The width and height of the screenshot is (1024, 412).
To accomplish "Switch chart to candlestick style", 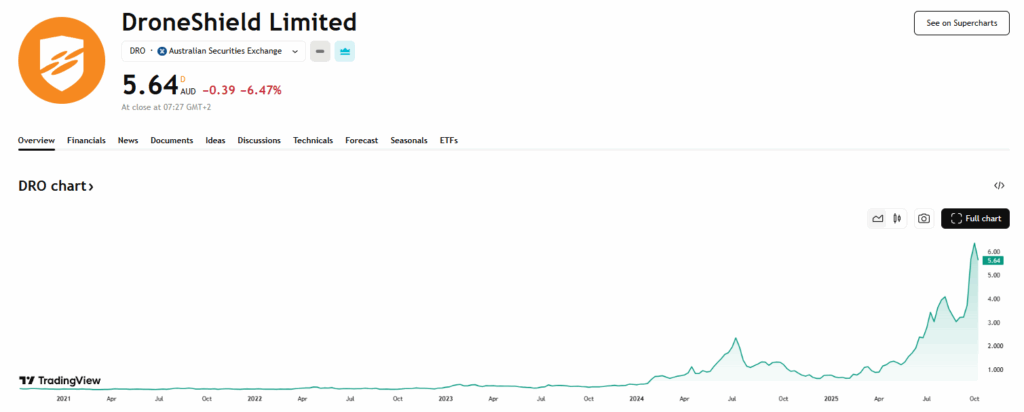I will (x=897, y=218).
